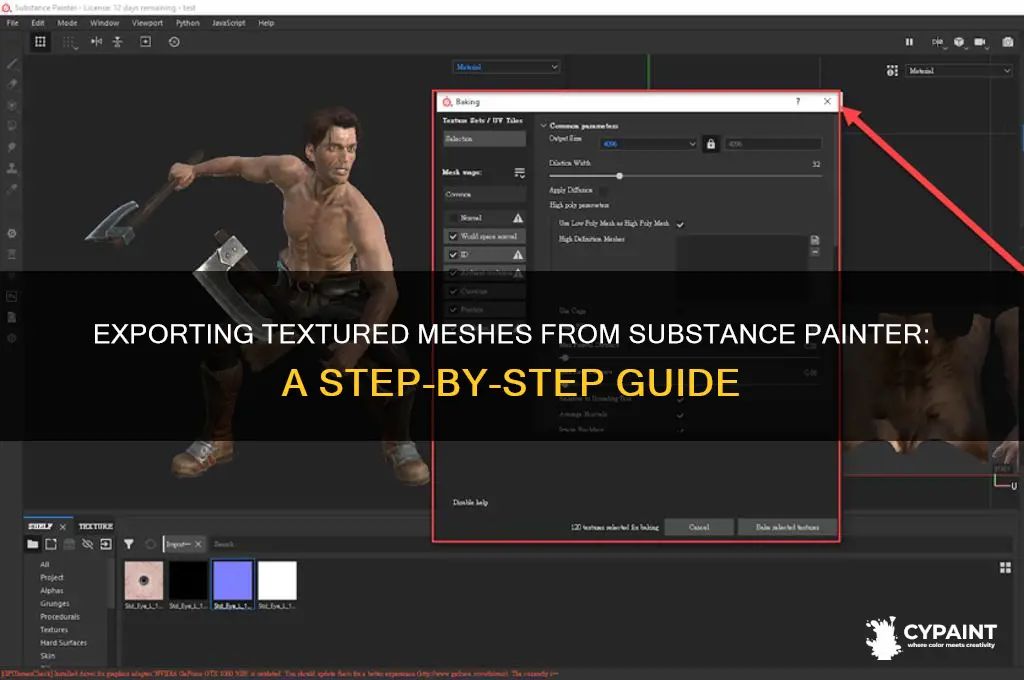Click the new Shelf window icon

(x=51, y=544)
